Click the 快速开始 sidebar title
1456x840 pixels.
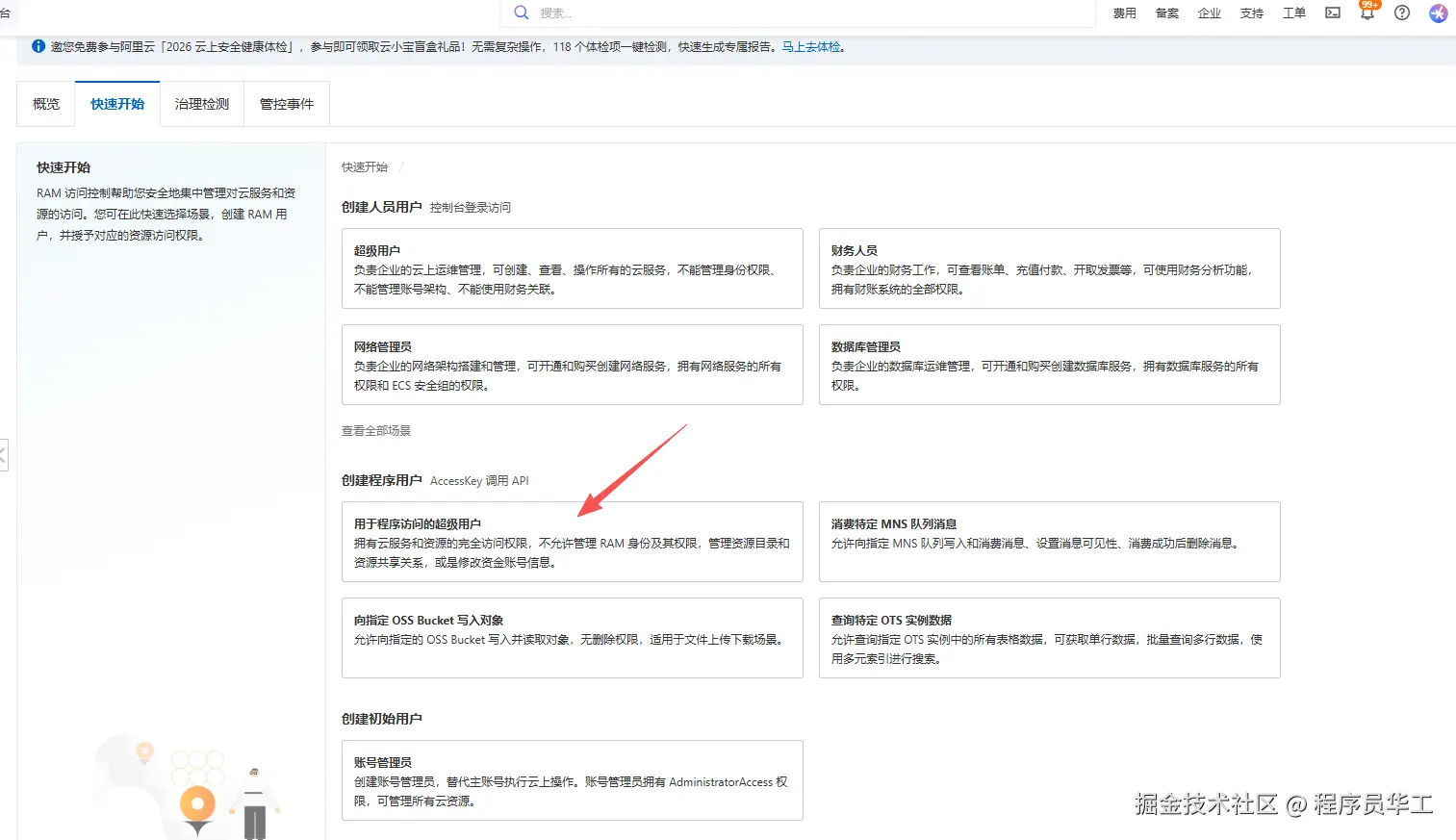[64, 167]
